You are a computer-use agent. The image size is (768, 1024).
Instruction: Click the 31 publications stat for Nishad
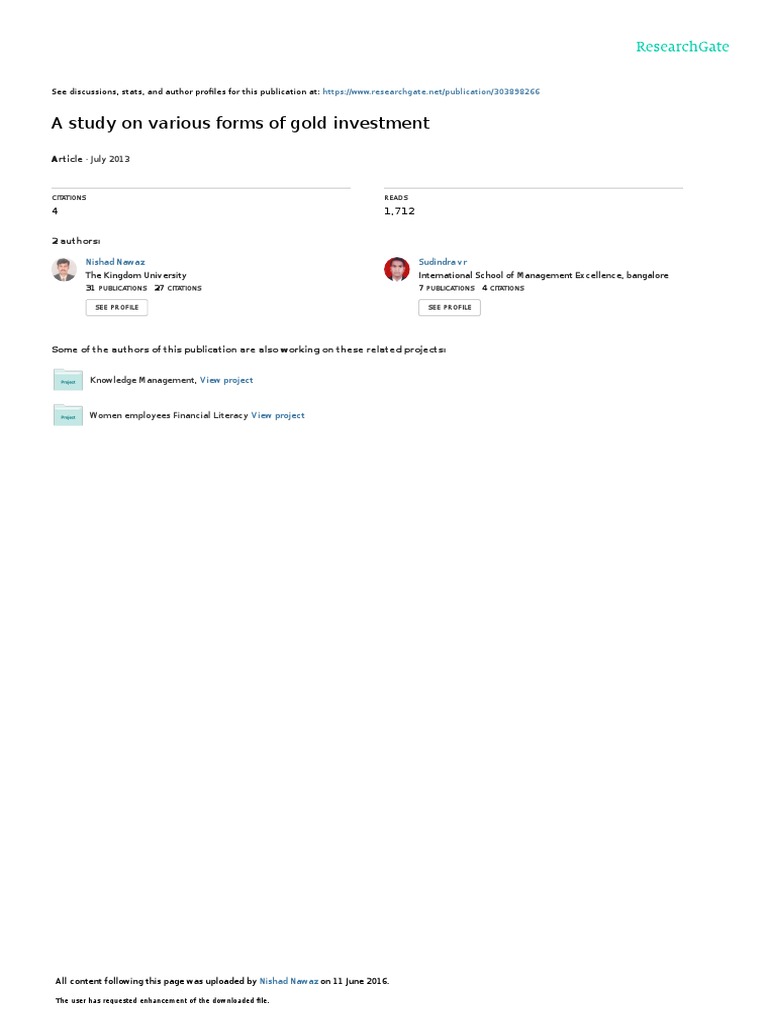tap(116, 288)
